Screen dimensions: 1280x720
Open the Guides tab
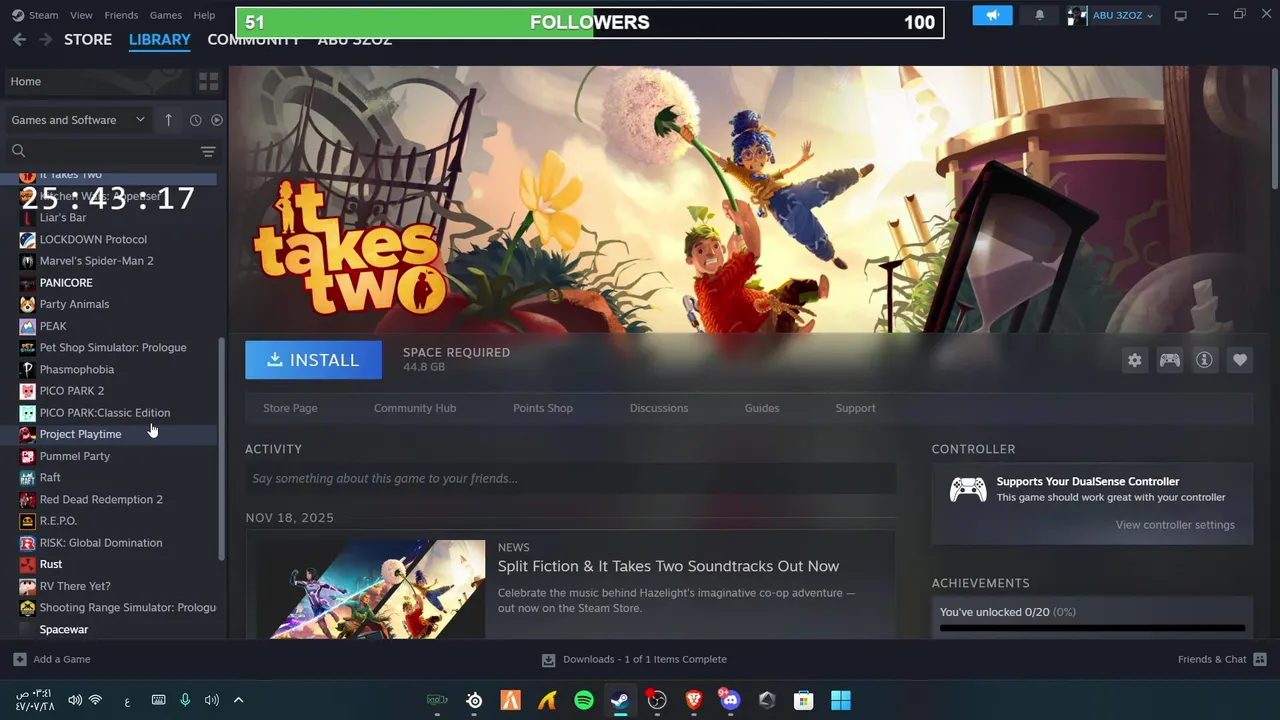point(762,408)
